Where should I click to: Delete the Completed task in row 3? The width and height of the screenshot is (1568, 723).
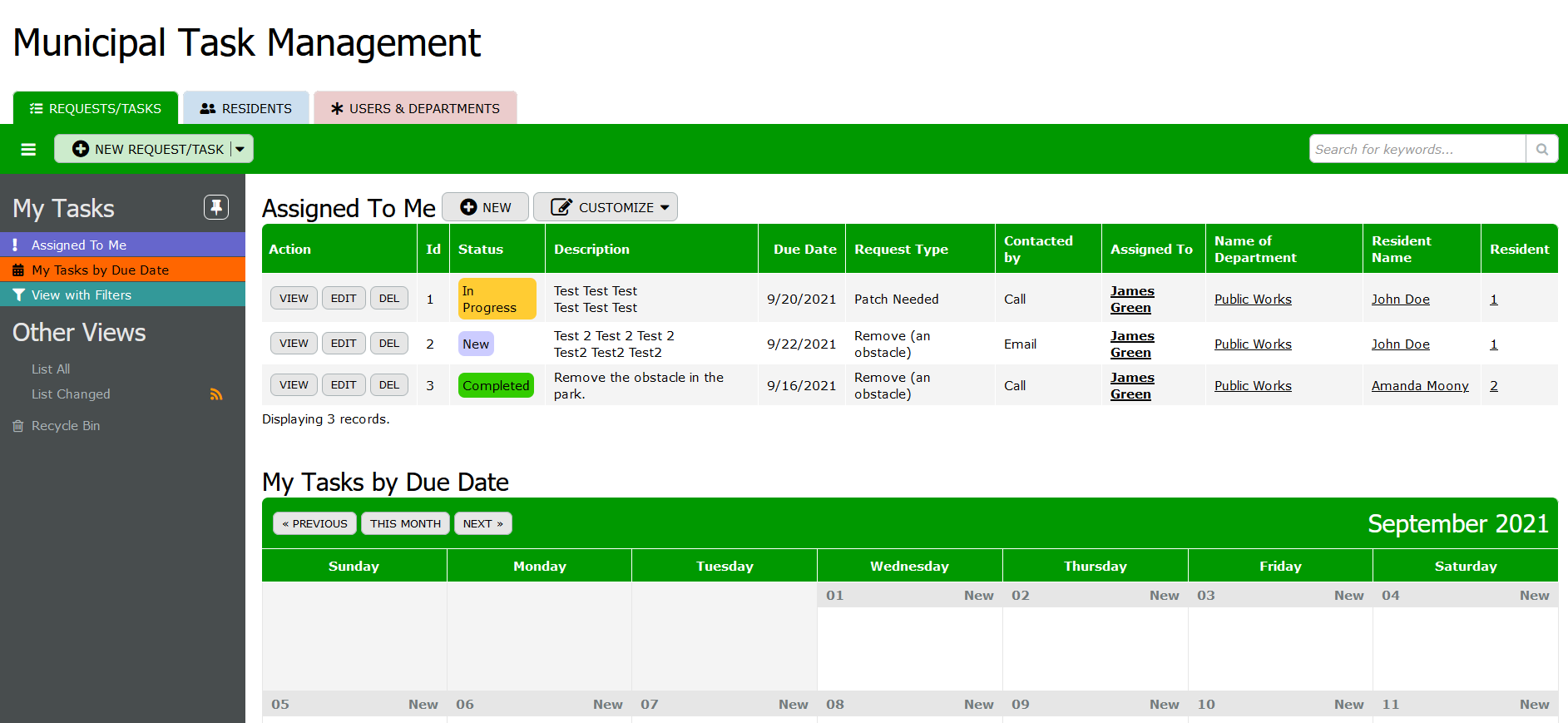[388, 384]
